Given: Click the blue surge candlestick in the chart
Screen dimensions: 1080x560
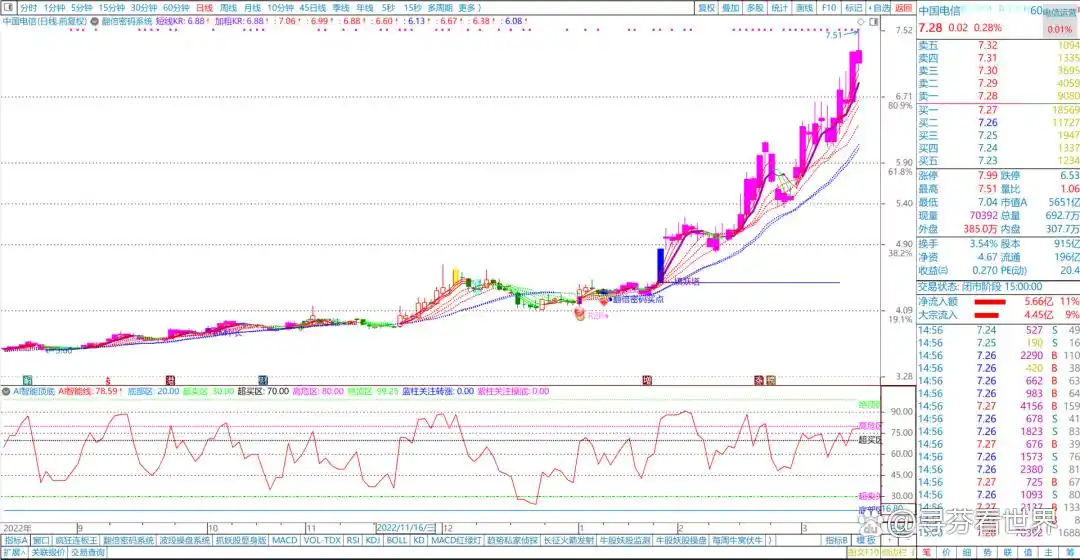Looking at the screenshot, I should (660, 266).
